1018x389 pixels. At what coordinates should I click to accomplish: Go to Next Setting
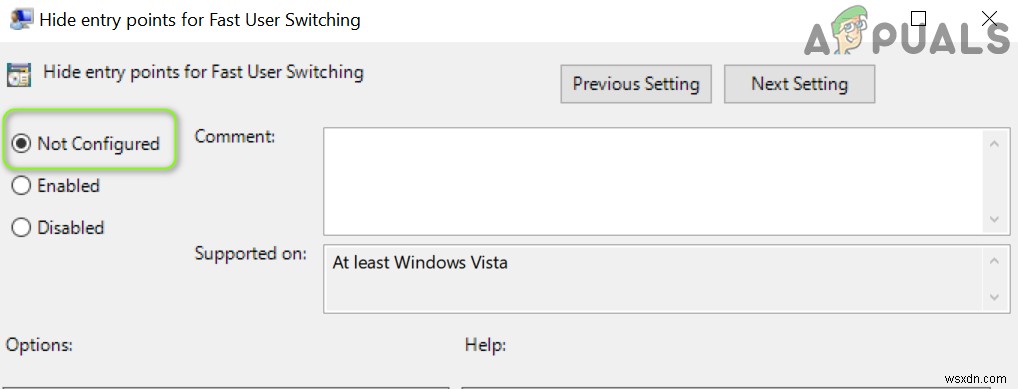pyautogui.click(x=799, y=84)
